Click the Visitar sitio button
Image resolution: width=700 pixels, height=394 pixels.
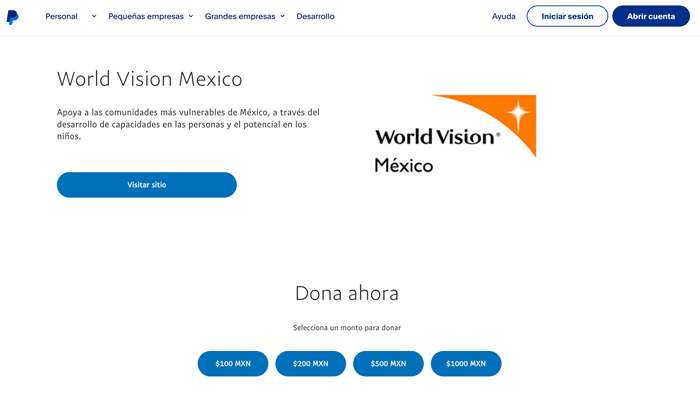[146, 185]
